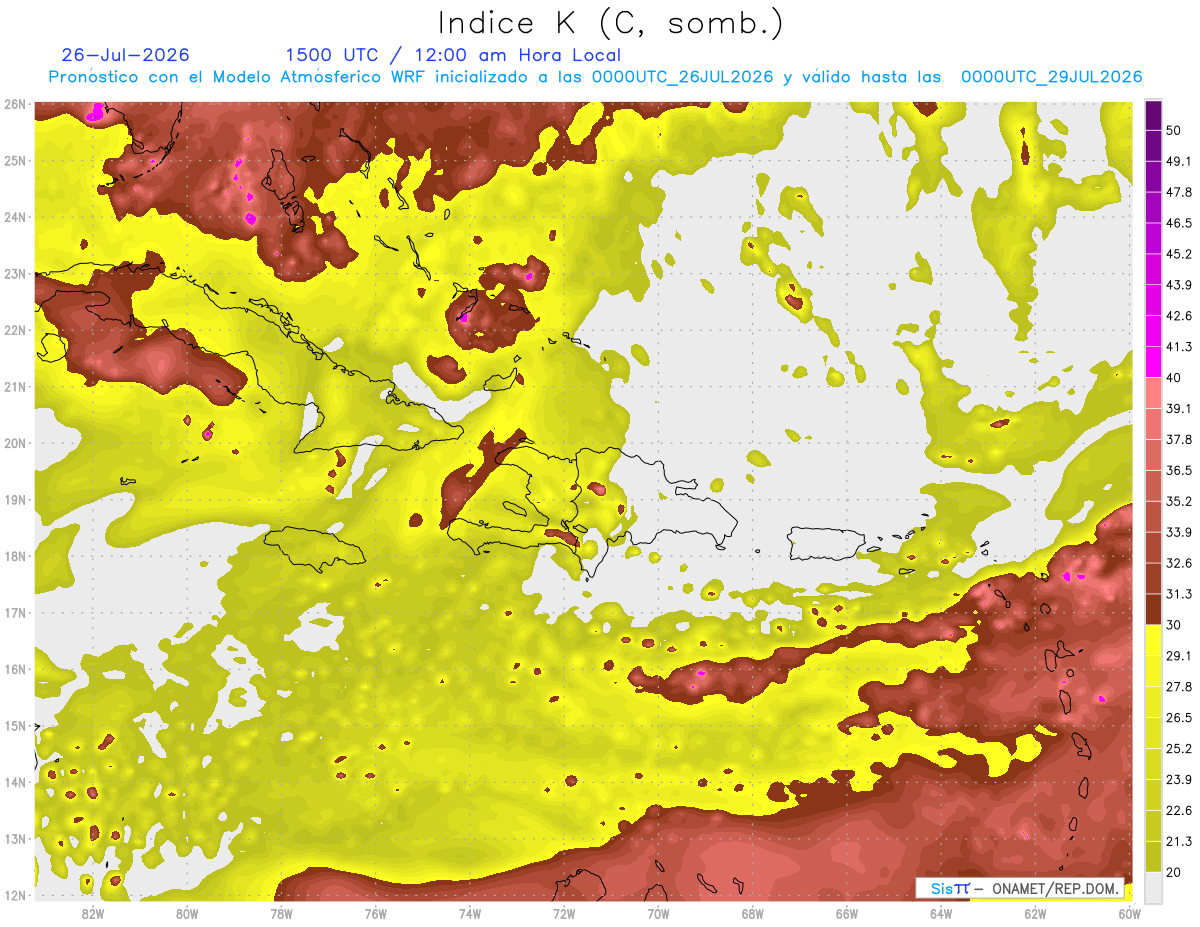Select the 78W longitude axis label

pyautogui.click(x=282, y=913)
